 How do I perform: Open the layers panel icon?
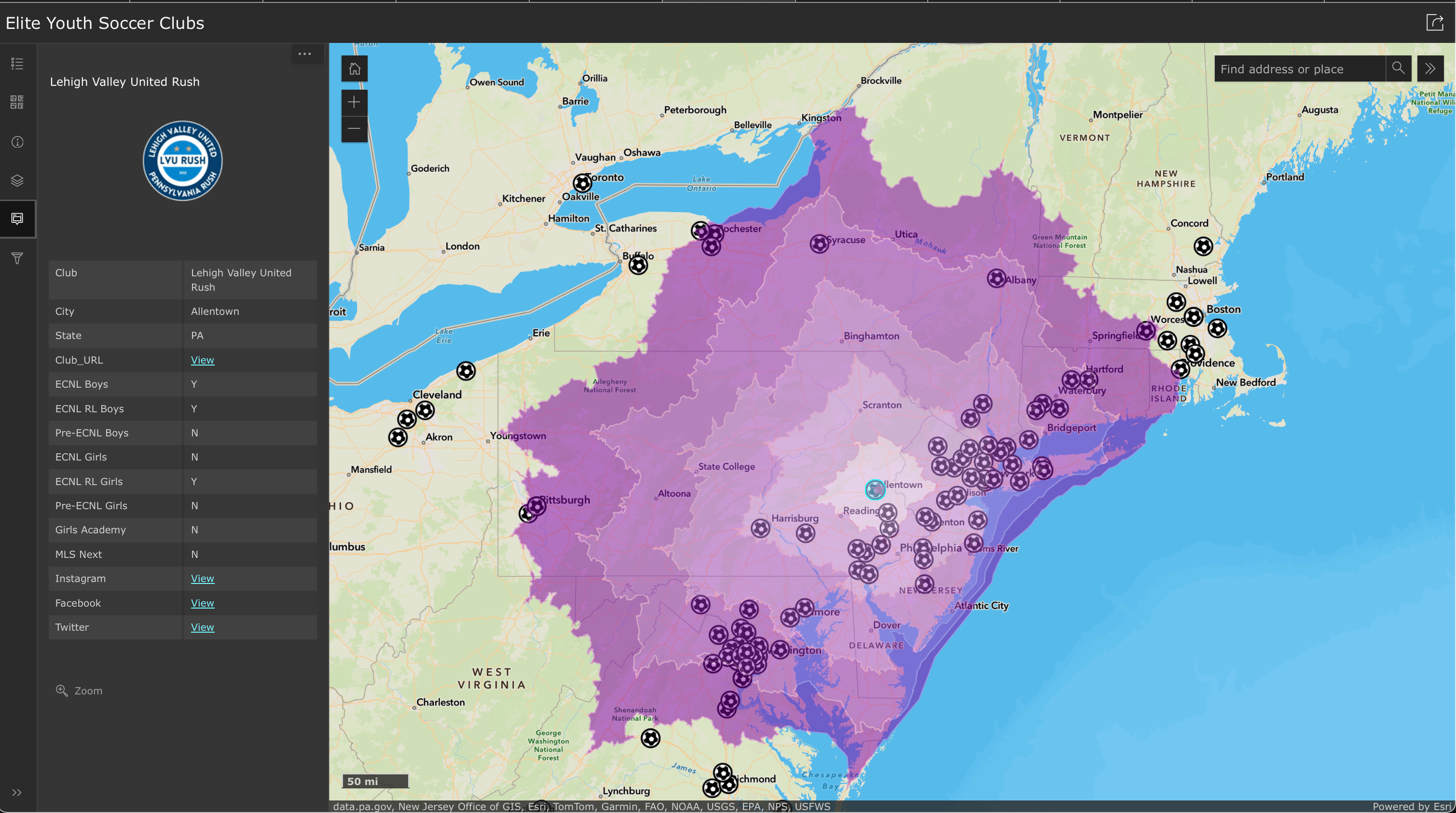click(17, 180)
